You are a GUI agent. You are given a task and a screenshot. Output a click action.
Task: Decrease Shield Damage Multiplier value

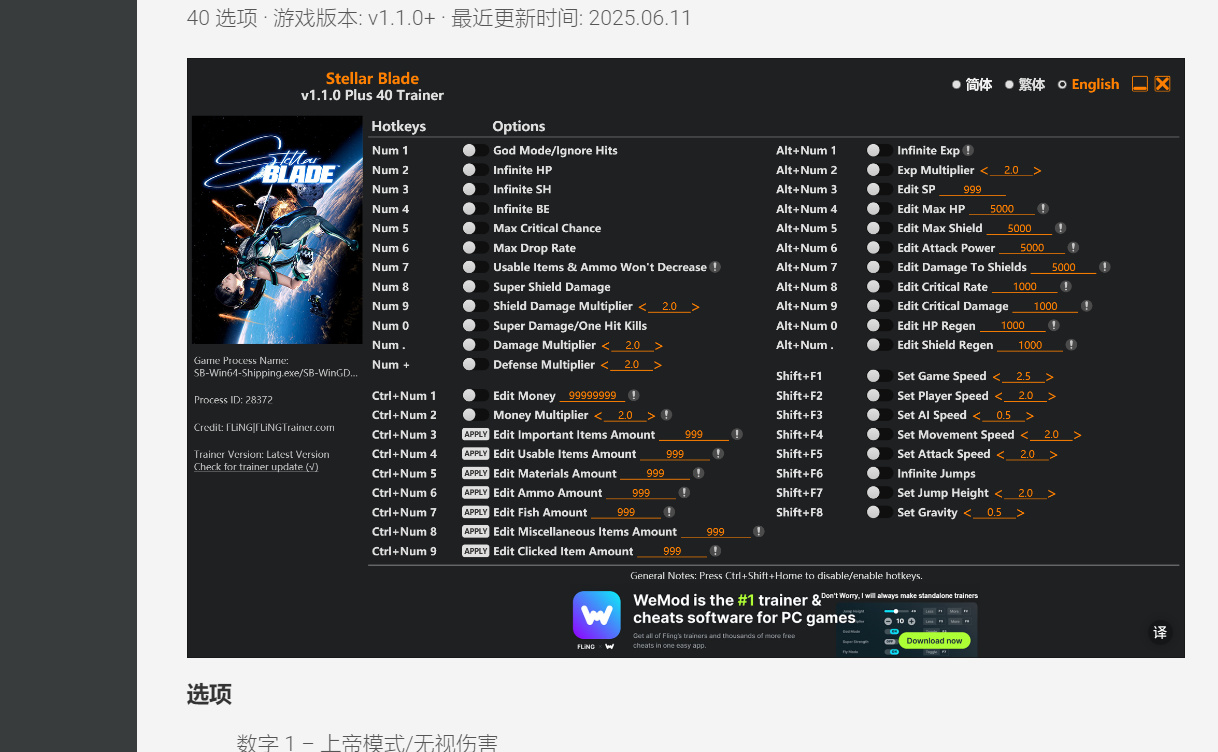[642, 307]
